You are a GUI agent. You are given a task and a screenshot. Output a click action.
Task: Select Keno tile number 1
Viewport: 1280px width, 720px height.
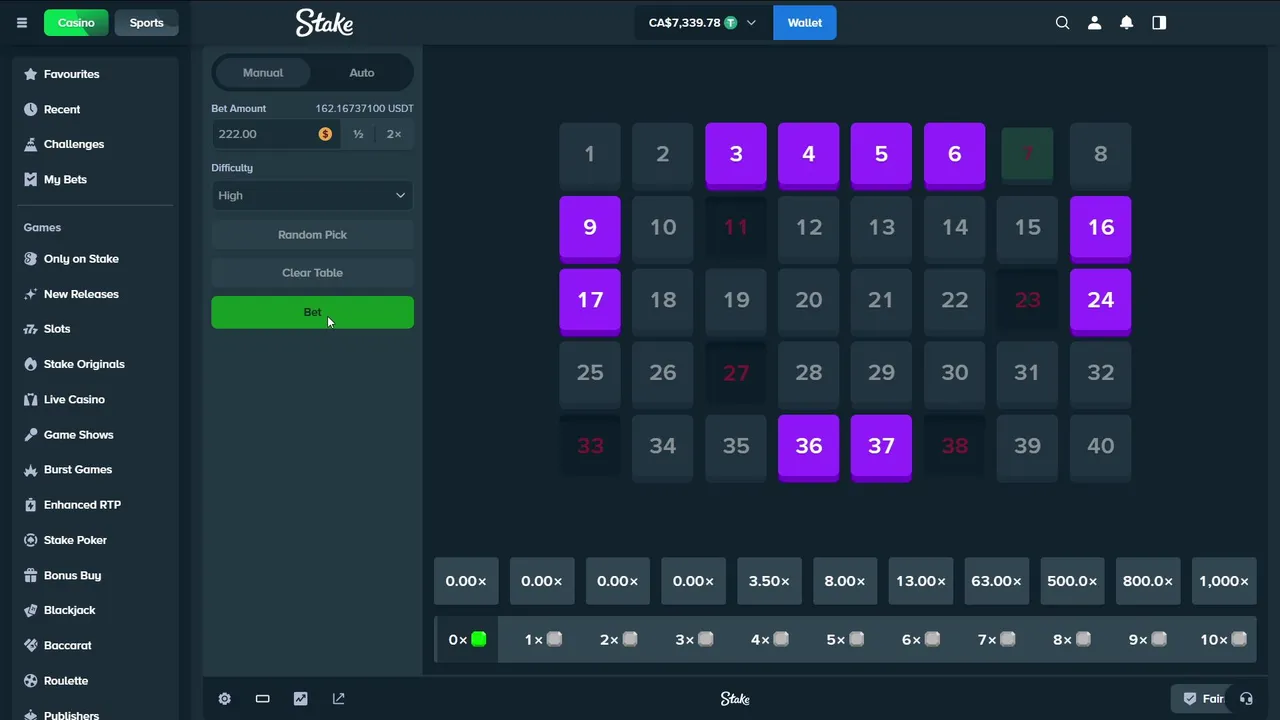590,155
